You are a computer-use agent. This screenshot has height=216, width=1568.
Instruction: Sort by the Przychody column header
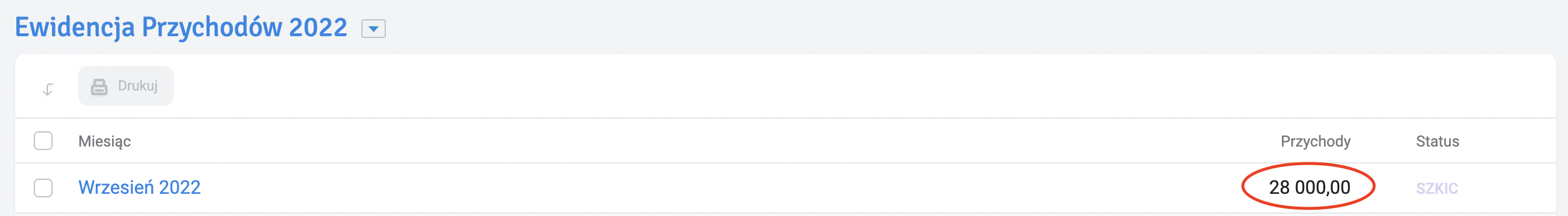point(1315,141)
